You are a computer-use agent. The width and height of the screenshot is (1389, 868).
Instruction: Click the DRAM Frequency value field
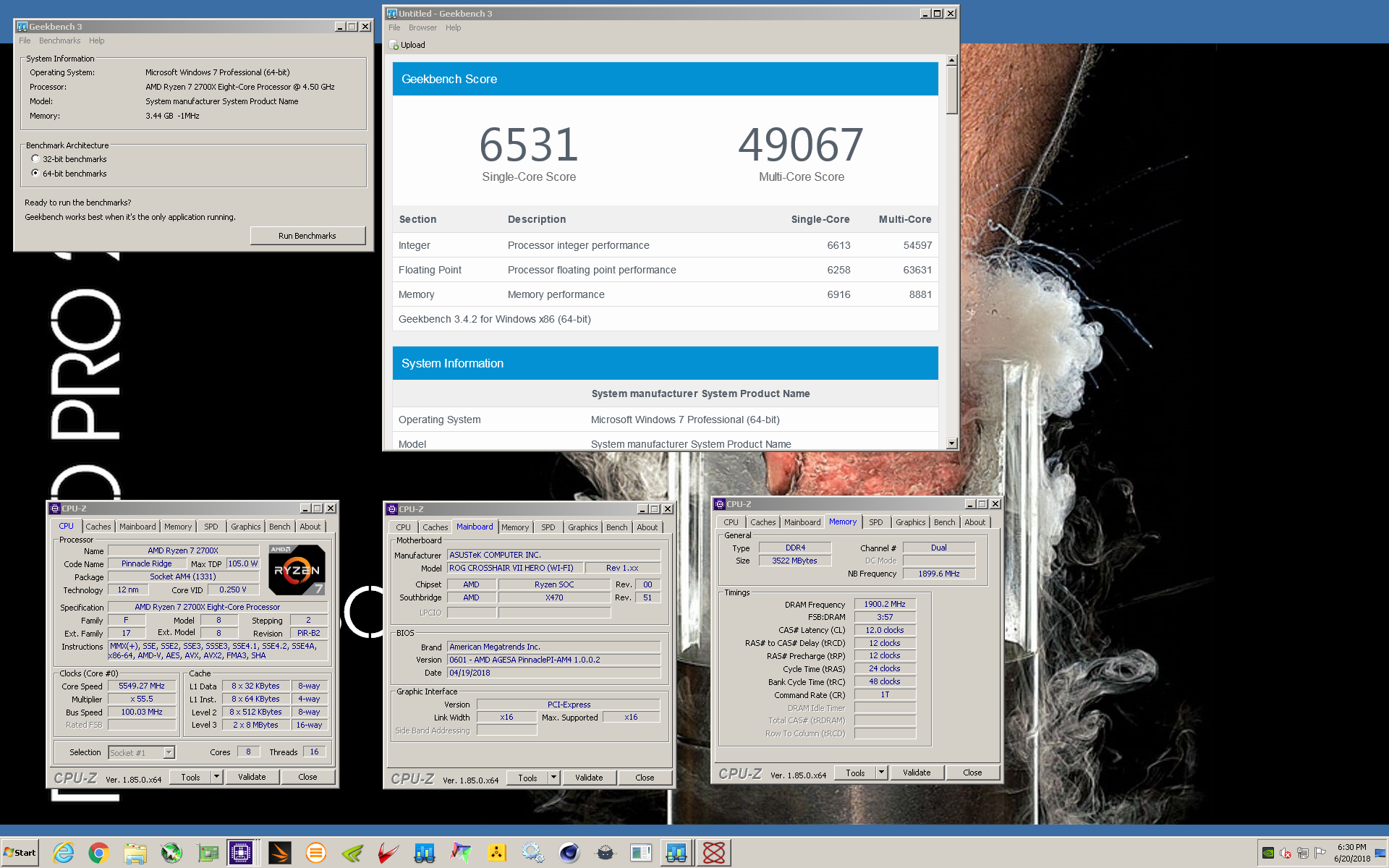pos(885,604)
